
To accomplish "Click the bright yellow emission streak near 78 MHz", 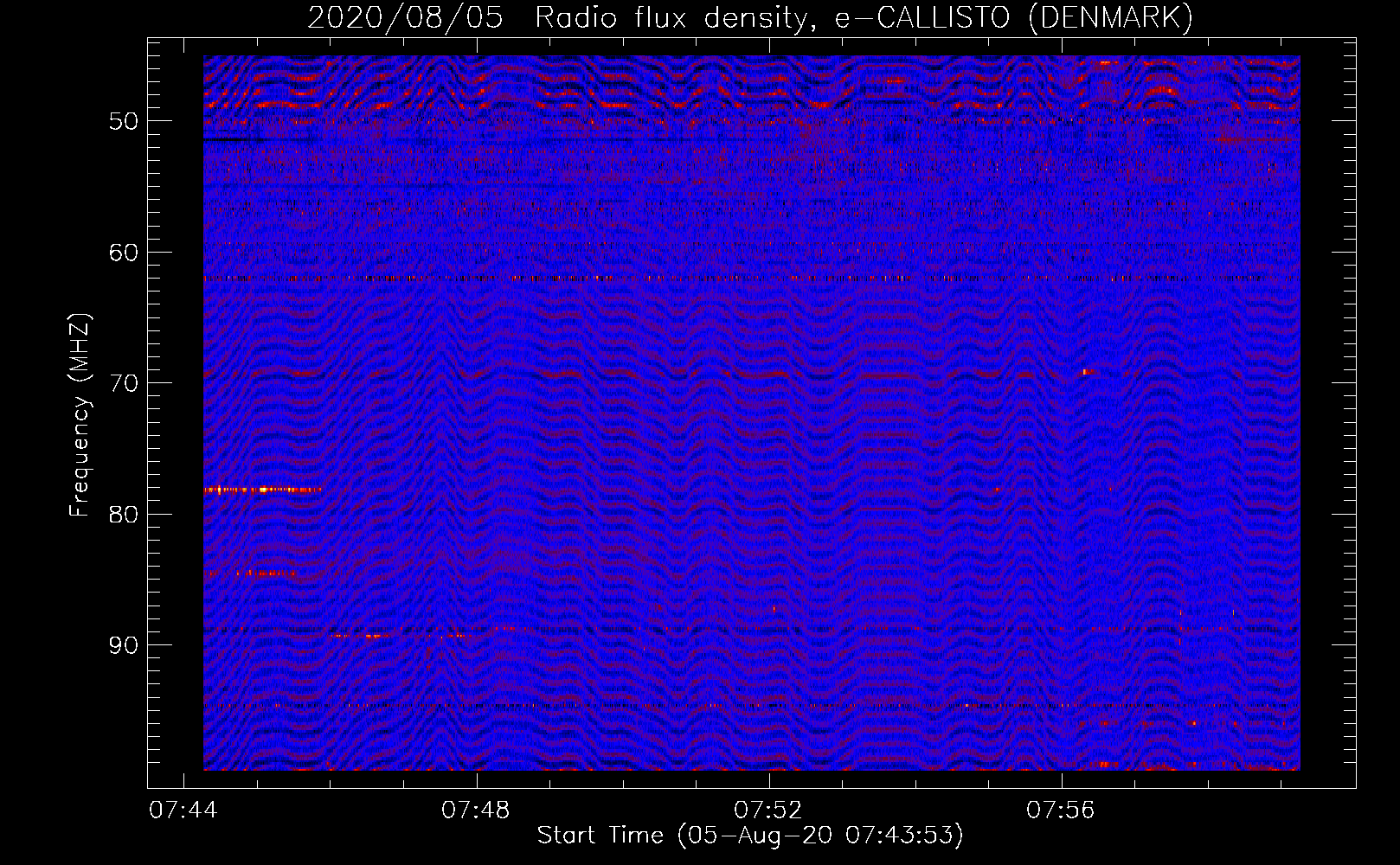I will click(262, 490).
